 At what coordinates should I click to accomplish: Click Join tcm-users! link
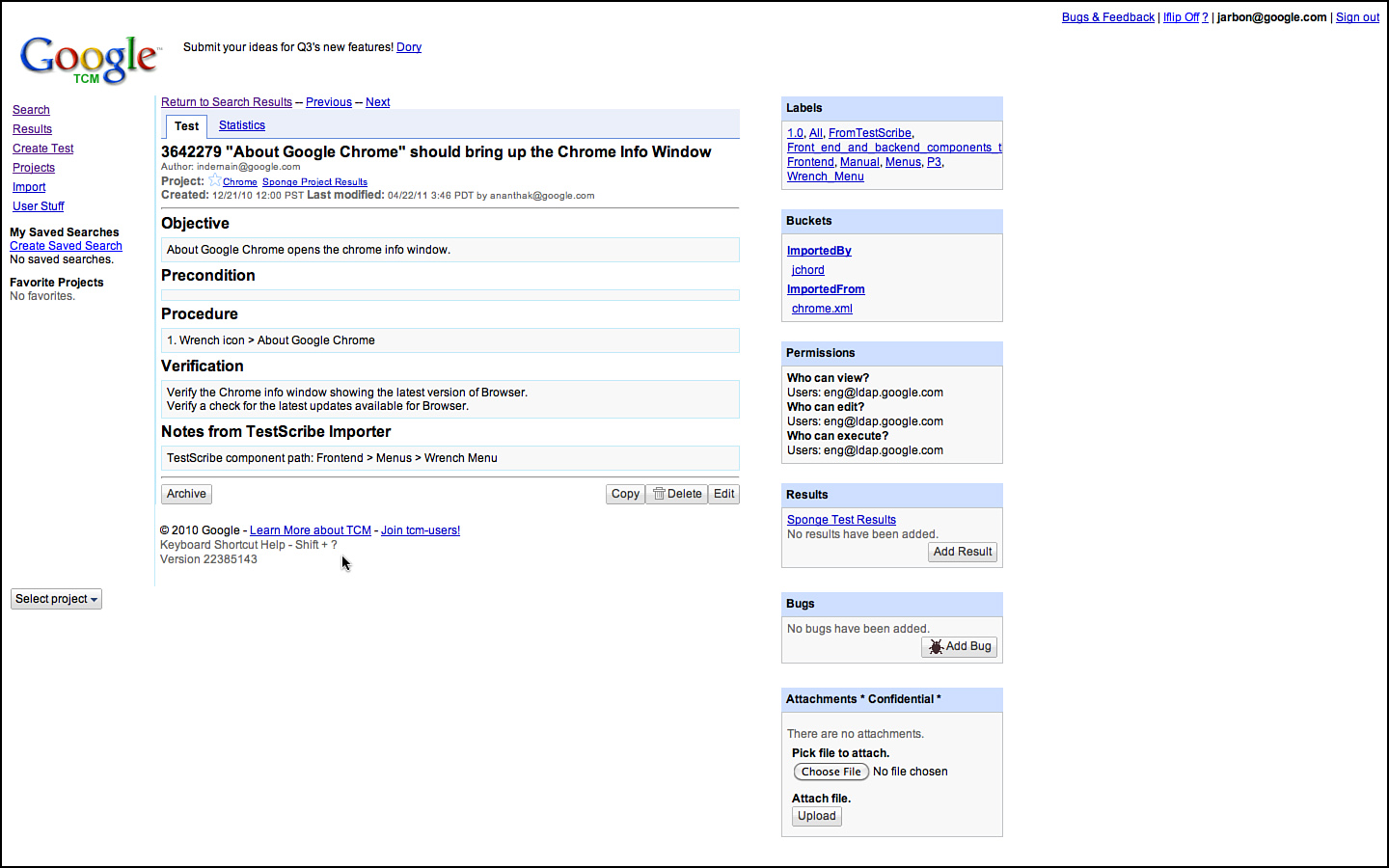click(x=421, y=530)
